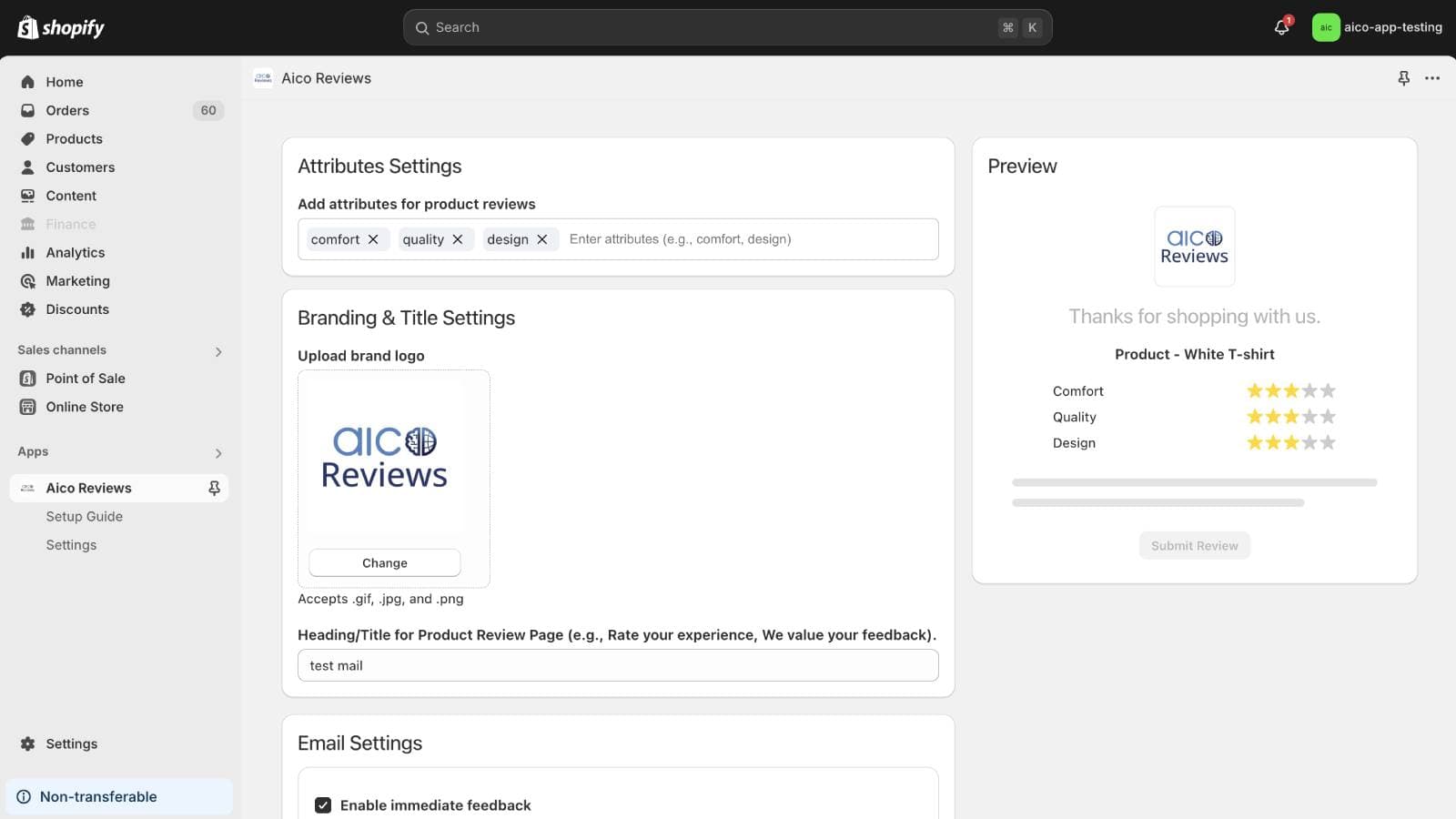
Task: Open Setup Guide under Aico Reviews
Action: pos(84,516)
